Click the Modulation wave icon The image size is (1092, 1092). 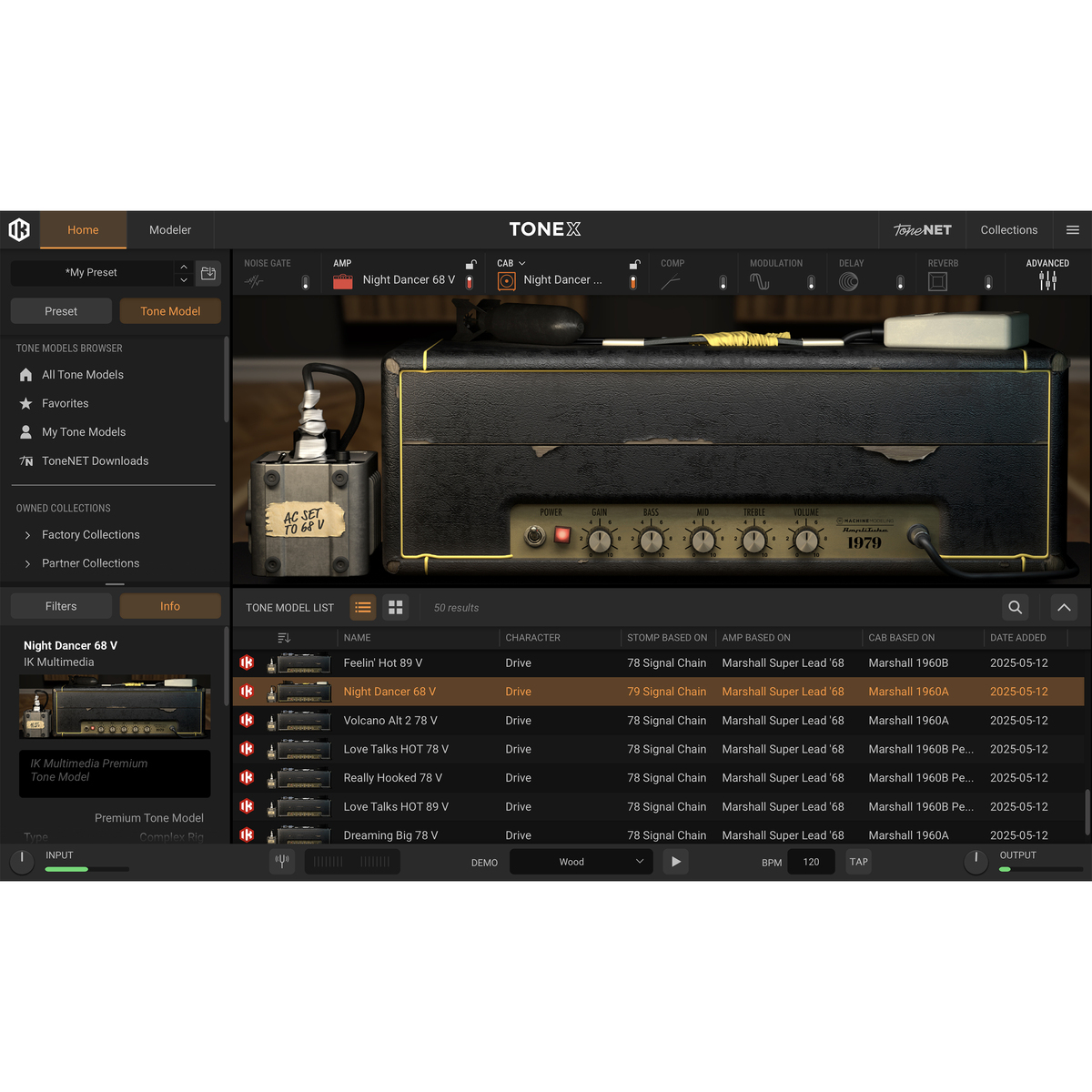click(760, 282)
